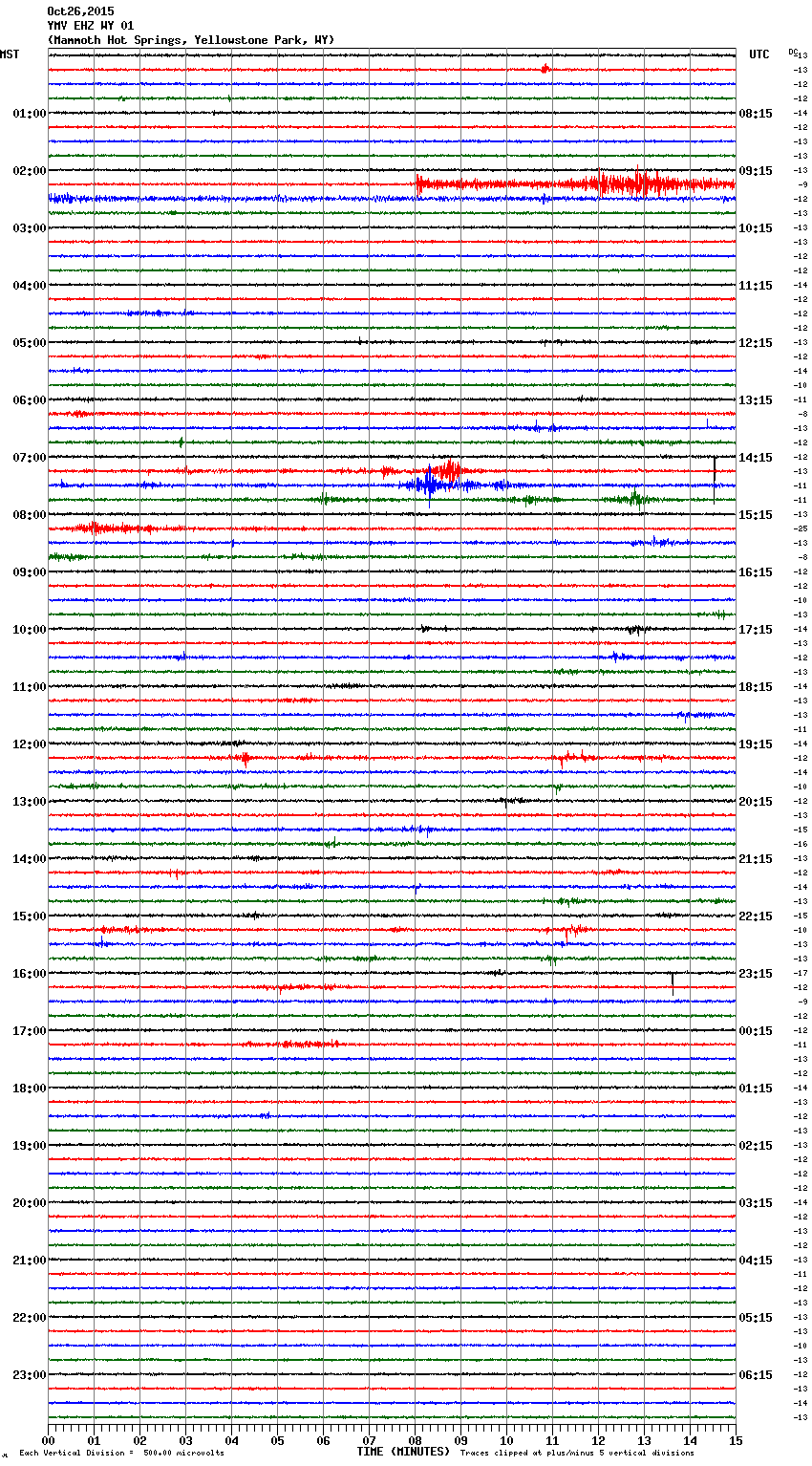812x1466 pixels.
Task: Click the 09:15 UTC time label
Action: pos(756,170)
